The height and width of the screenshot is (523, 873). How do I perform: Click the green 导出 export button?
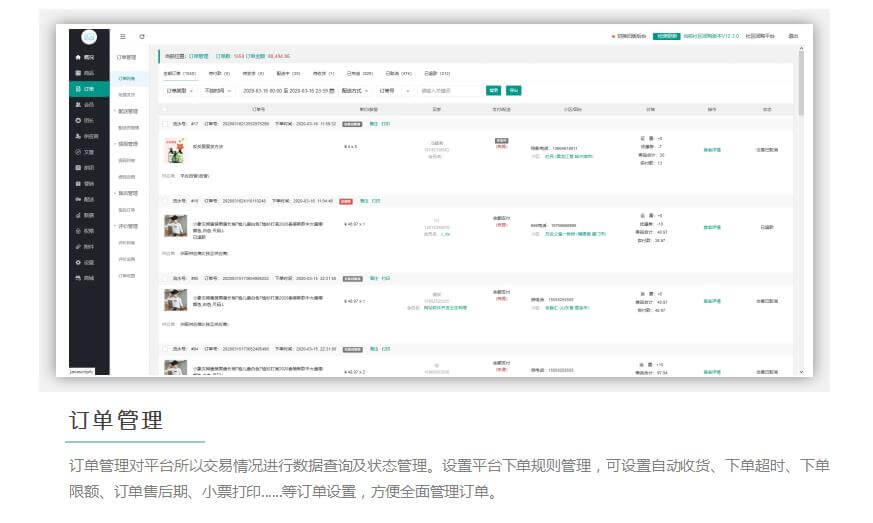coord(513,90)
